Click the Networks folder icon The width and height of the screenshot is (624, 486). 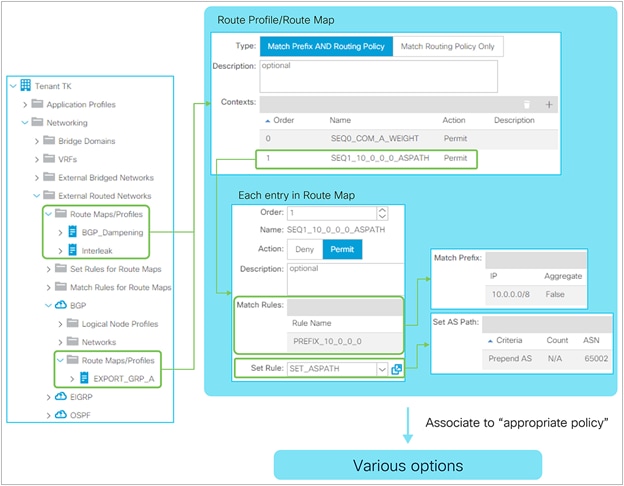pyautogui.click(x=72, y=342)
